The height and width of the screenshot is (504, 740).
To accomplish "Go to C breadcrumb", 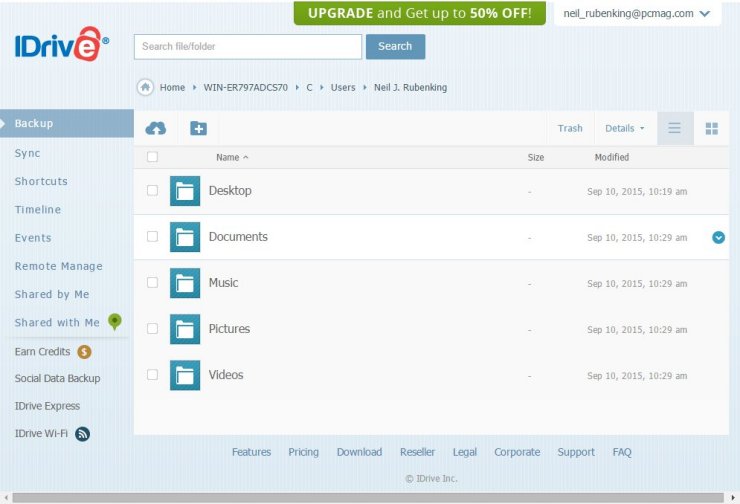I will (310, 87).
